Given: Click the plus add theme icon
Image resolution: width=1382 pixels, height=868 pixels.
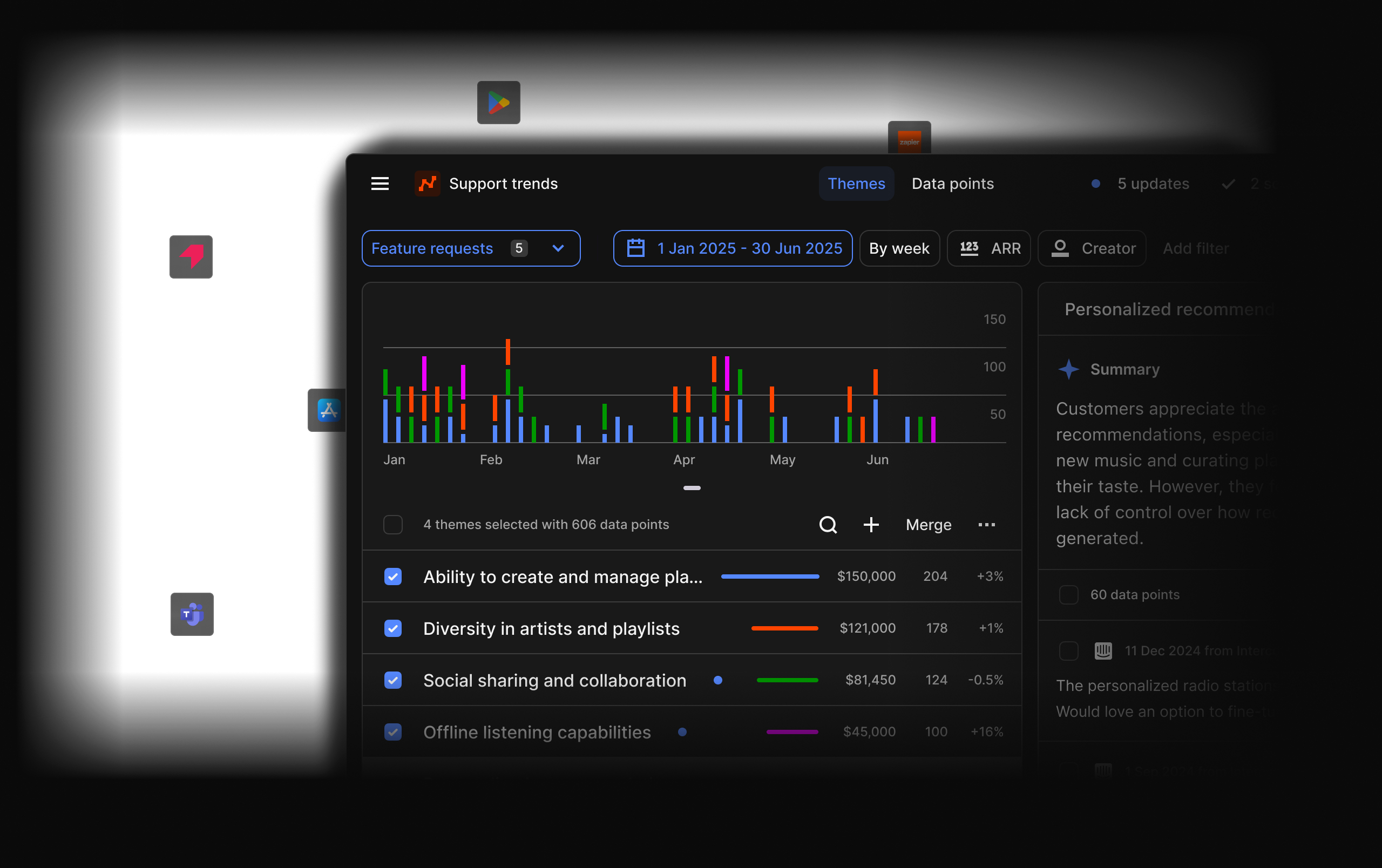Looking at the screenshot, I should pyautogui.click(x=871, y=524).
